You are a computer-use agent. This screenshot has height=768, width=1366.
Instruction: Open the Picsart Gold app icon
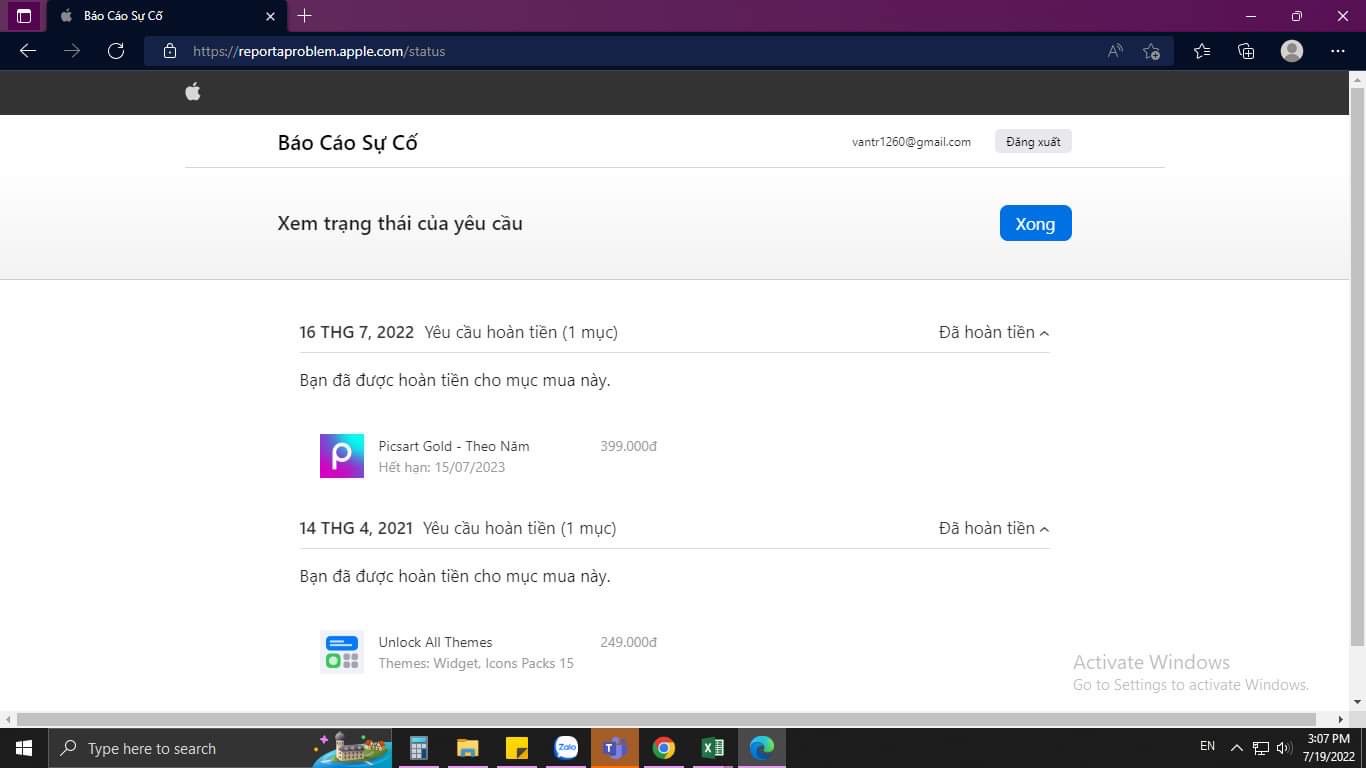click(342, 456)
